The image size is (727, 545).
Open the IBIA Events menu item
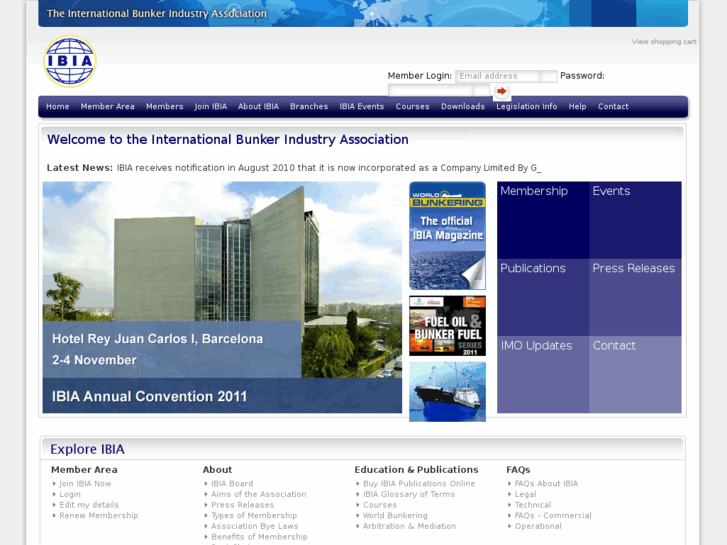(x=362, y=107)
